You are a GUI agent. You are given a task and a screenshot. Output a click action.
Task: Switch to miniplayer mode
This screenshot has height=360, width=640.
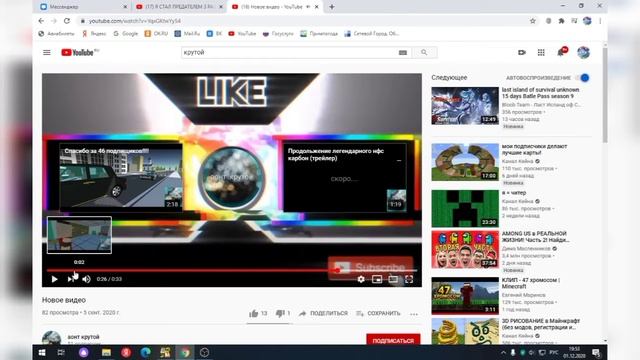(377, 279)
